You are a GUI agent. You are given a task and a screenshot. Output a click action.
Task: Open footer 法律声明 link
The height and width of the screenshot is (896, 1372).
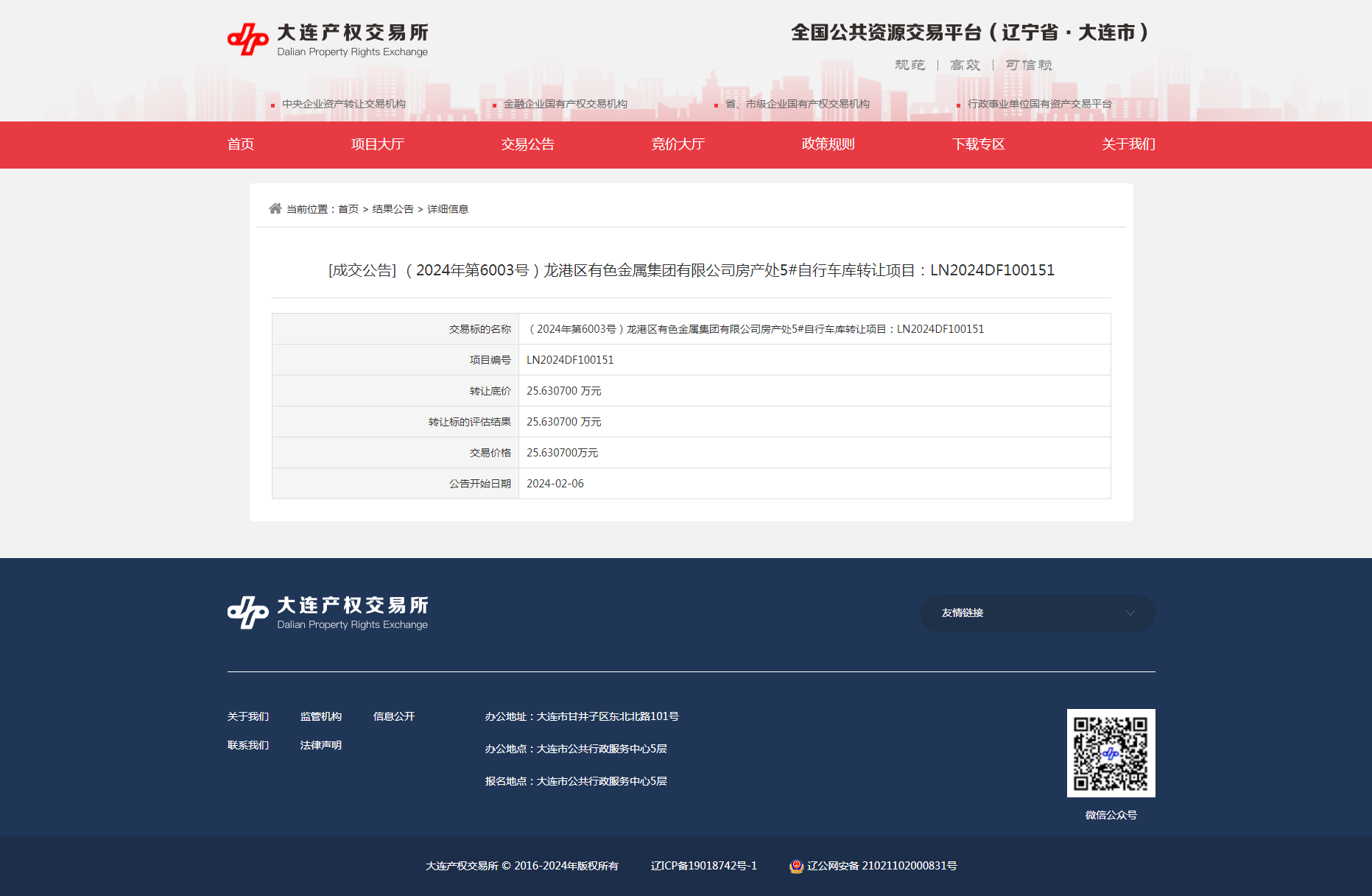point(321,745)
